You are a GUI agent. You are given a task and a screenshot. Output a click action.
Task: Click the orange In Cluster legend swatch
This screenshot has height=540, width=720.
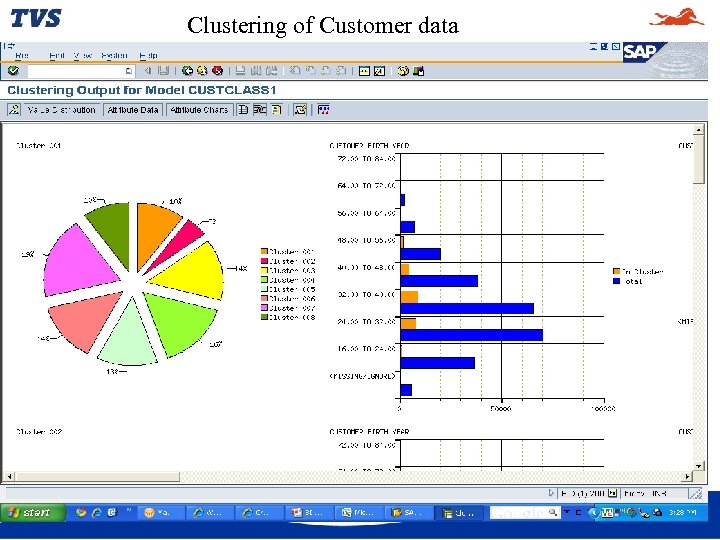point(617,271)
